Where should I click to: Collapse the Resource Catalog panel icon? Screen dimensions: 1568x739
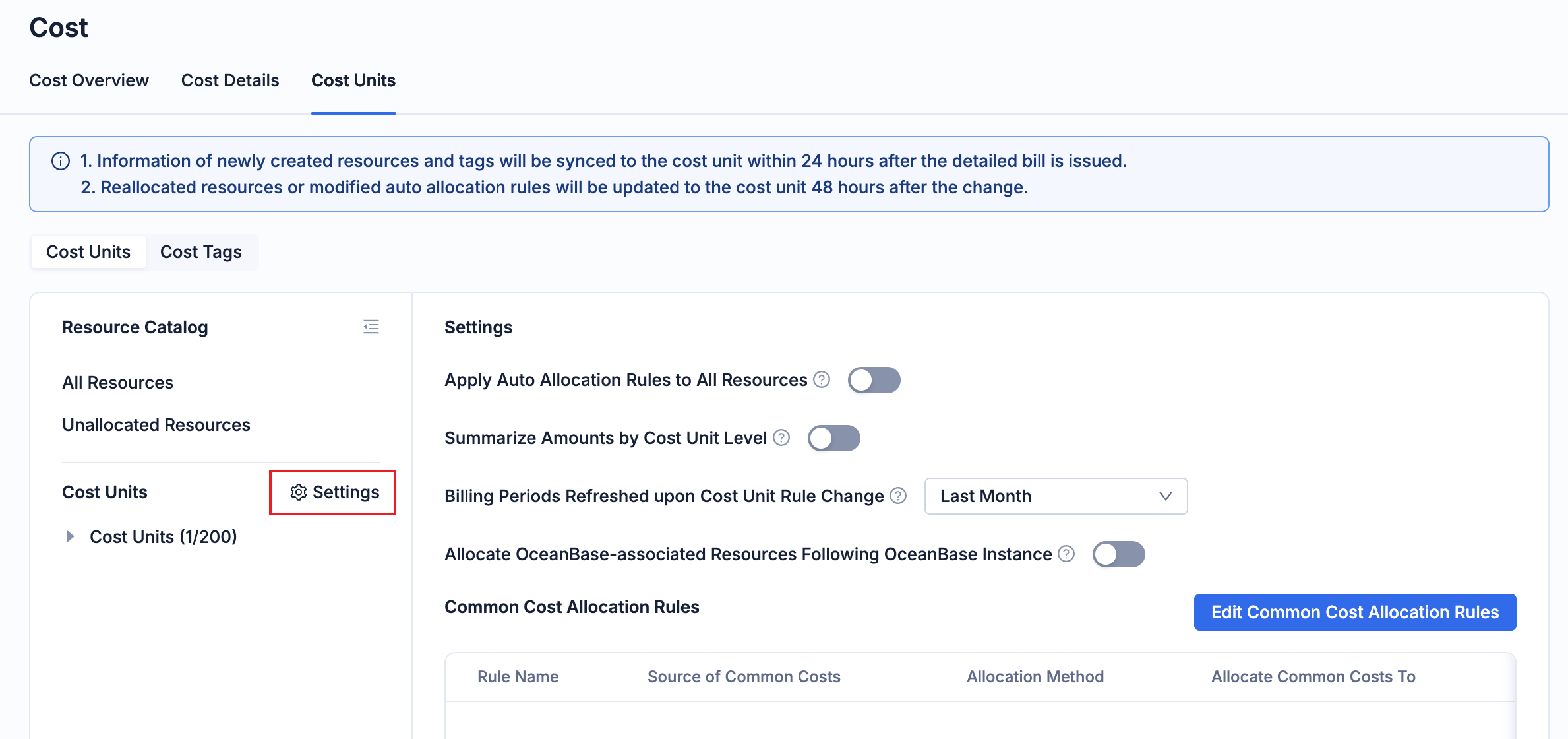point(371,327)
